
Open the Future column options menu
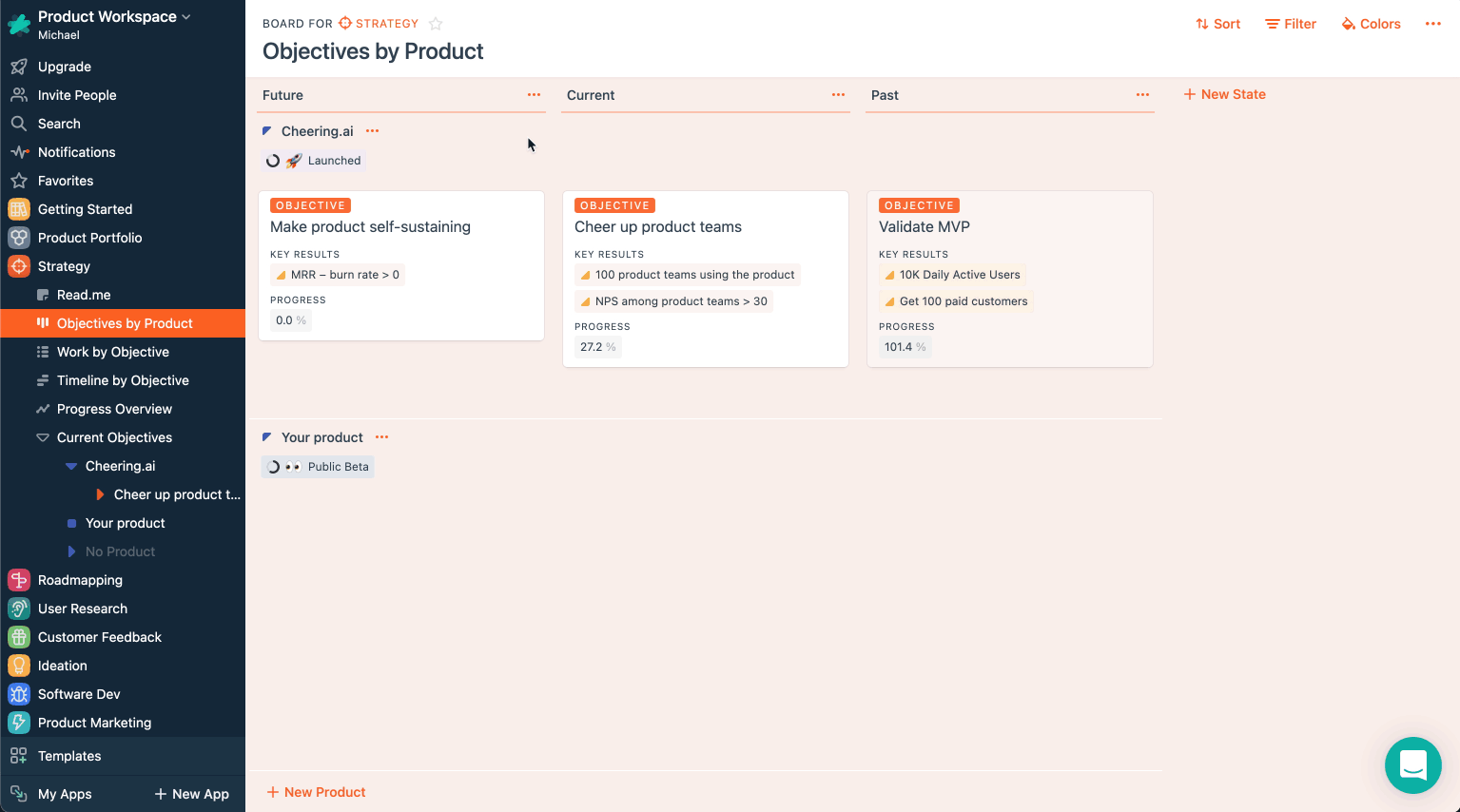[534, 95]
